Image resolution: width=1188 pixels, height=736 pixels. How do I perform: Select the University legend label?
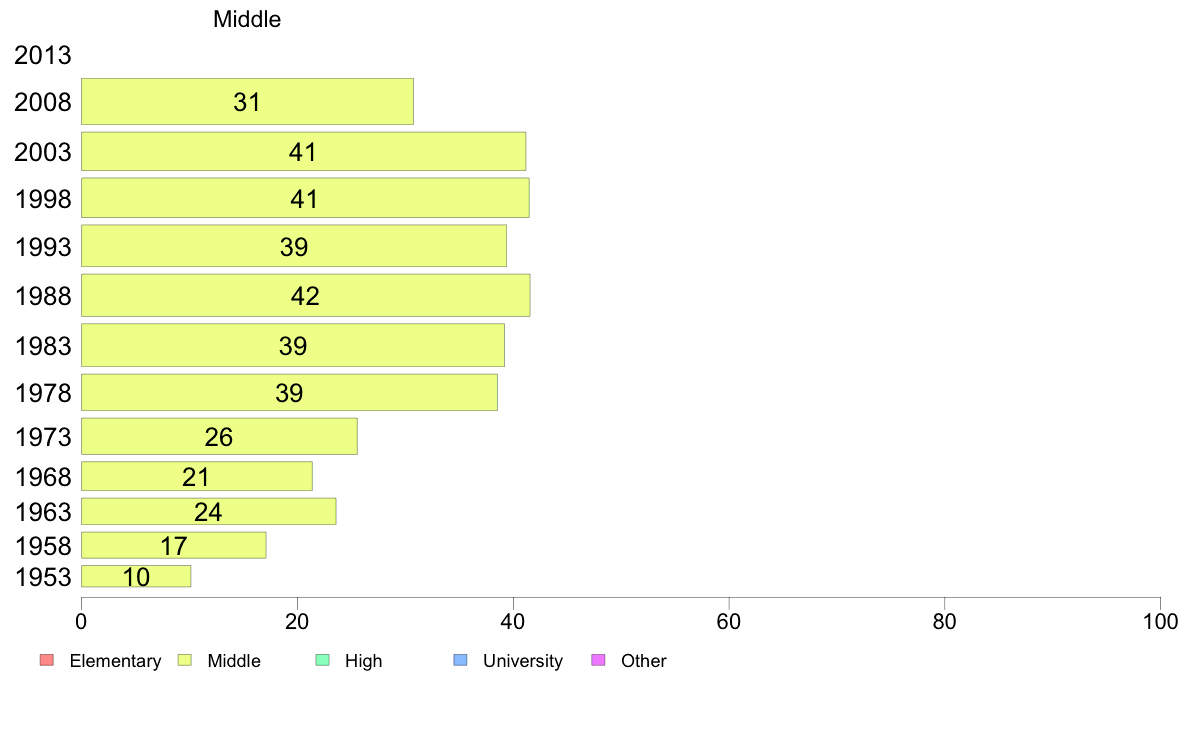point(523,661)
